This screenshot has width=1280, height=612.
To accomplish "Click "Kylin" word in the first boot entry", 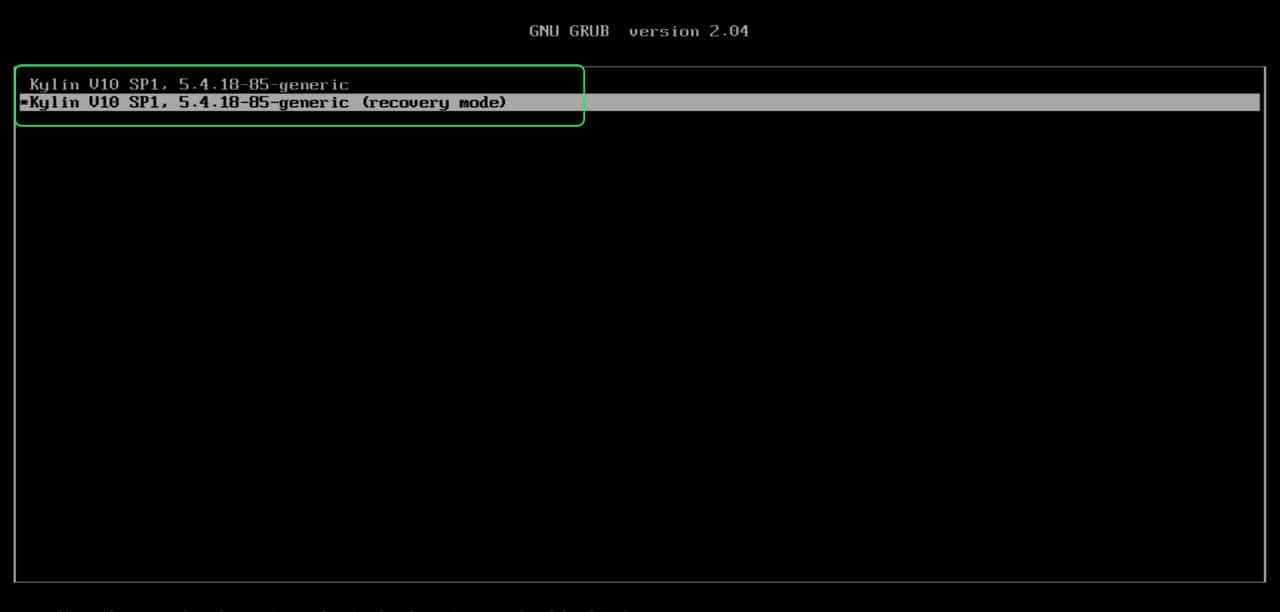I will 54,85.
